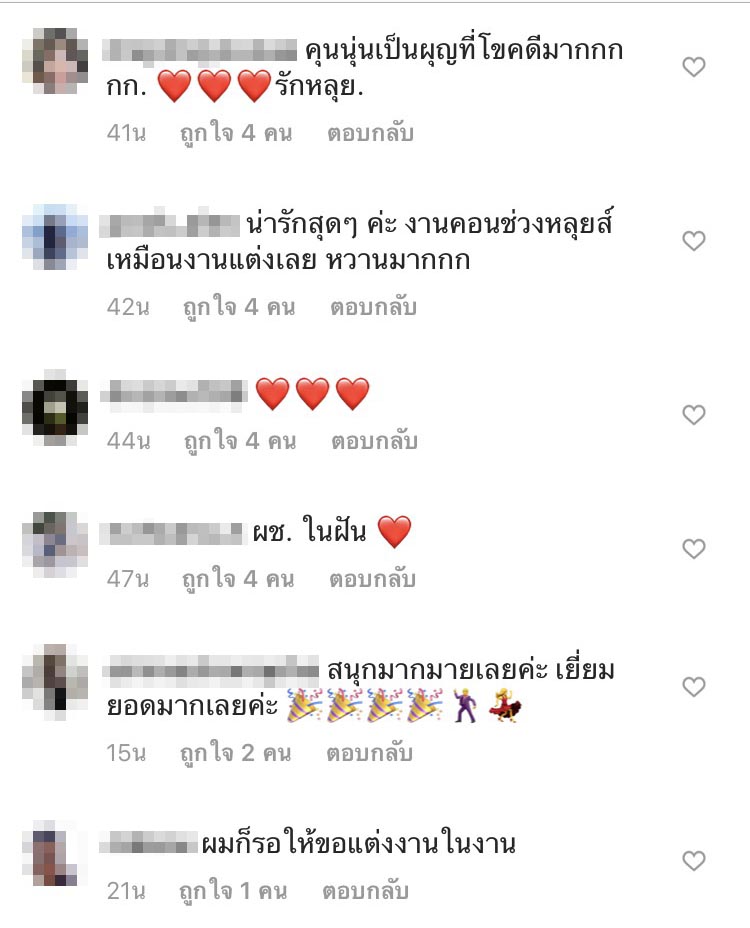Open avatar of the ผช. ในฝัน commenter

coord(55,545)
